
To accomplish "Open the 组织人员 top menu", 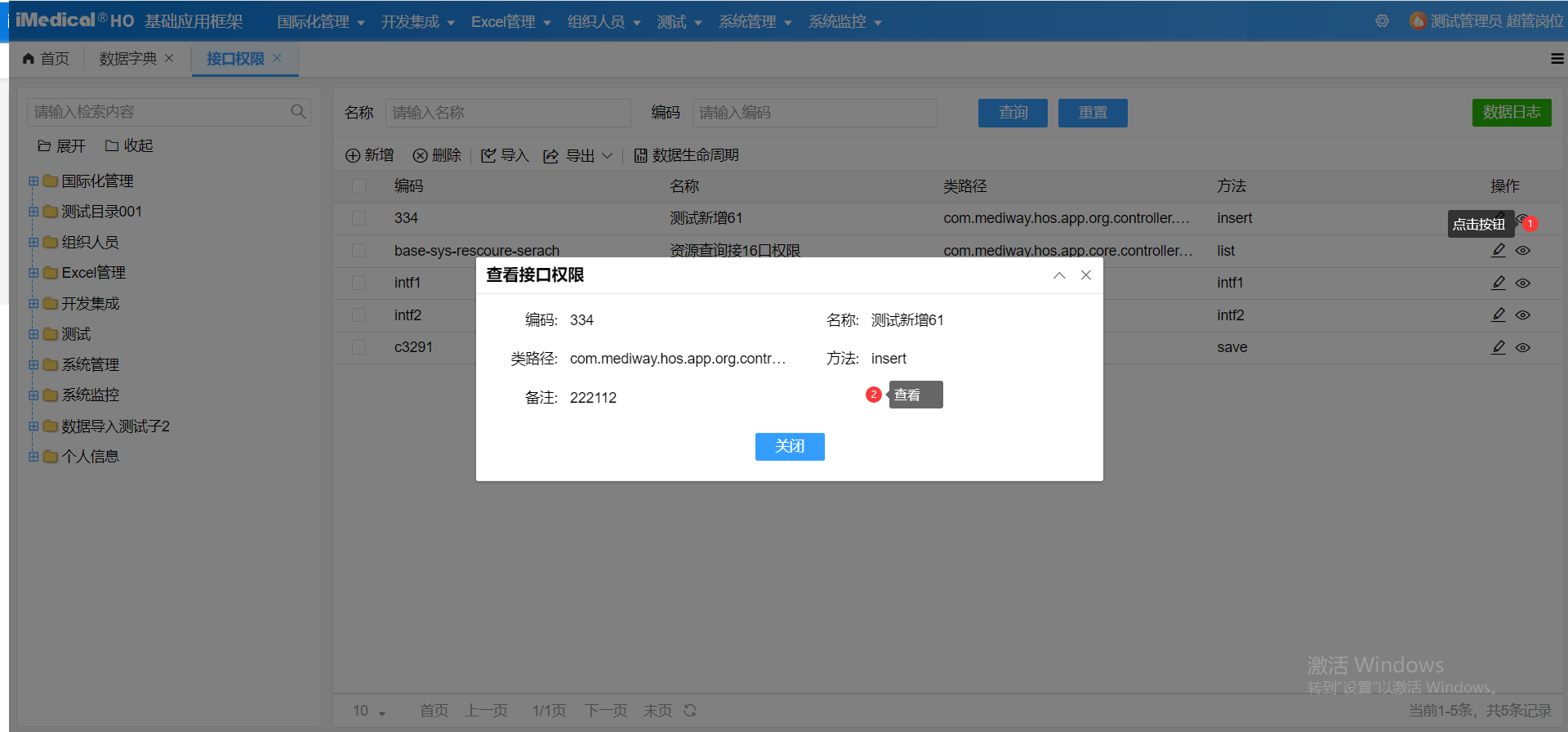I will pos(604,22).
